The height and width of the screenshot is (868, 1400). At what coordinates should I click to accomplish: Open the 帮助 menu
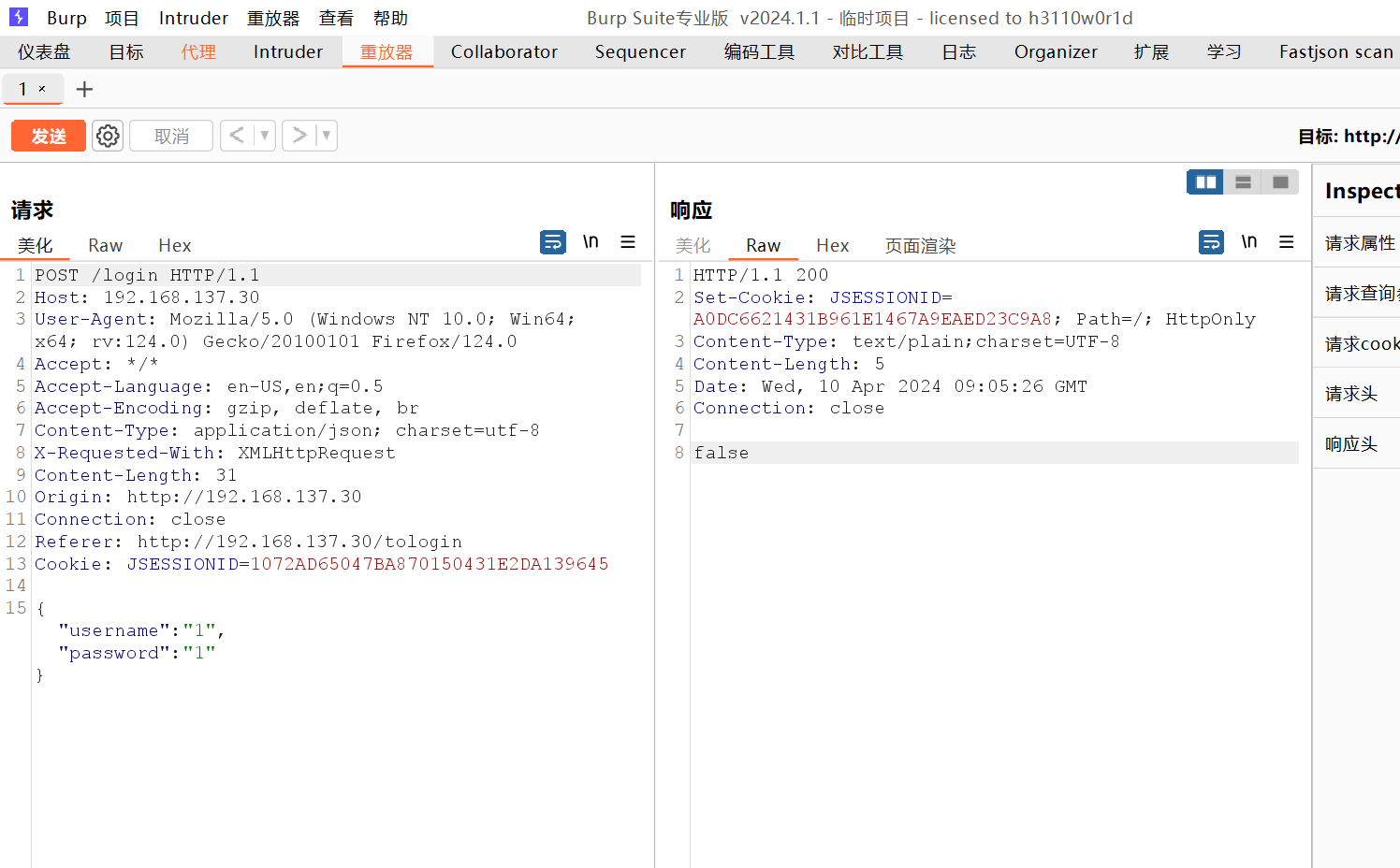tap(390, 18)
